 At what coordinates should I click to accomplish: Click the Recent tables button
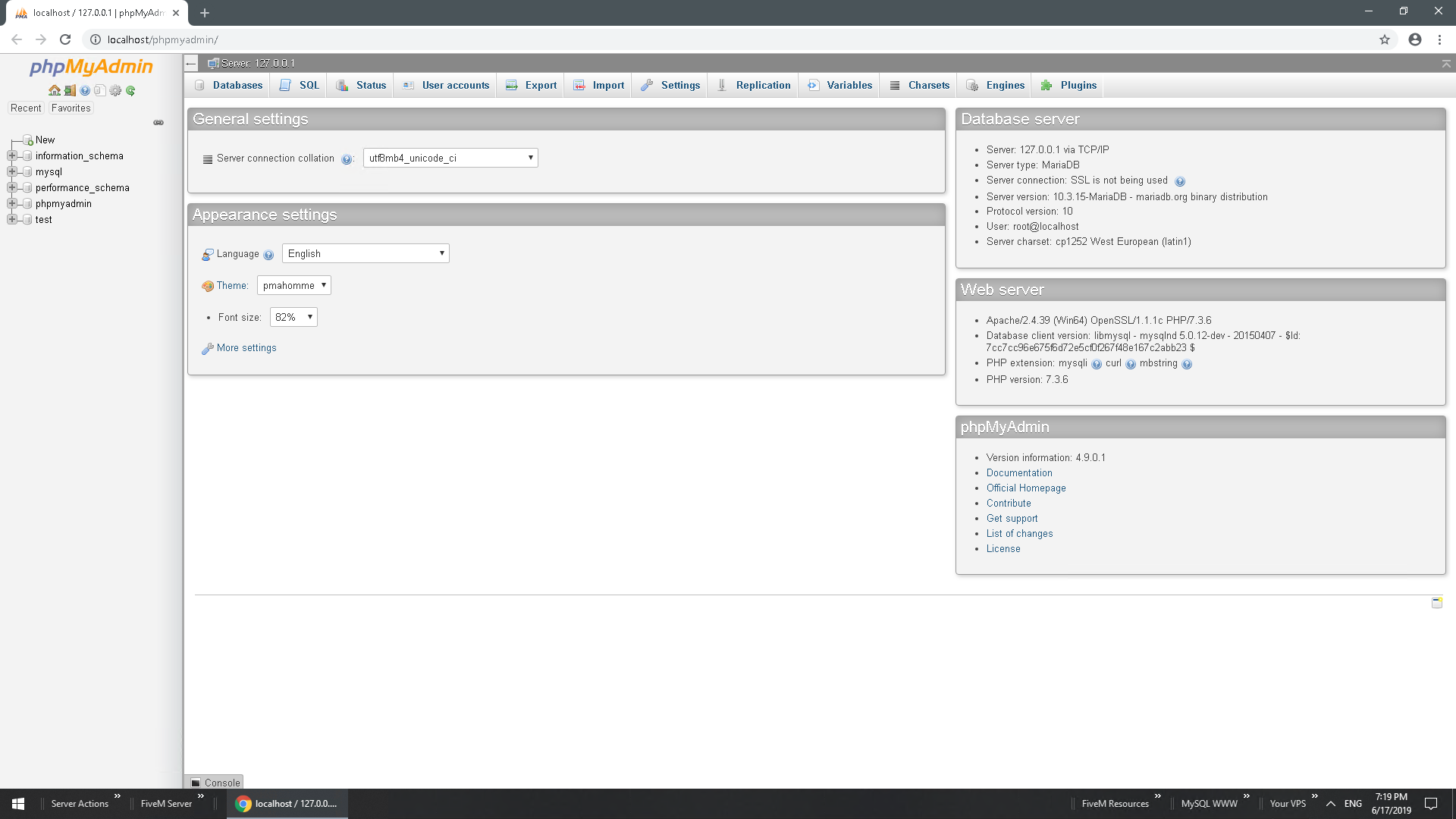click(26, 108)
